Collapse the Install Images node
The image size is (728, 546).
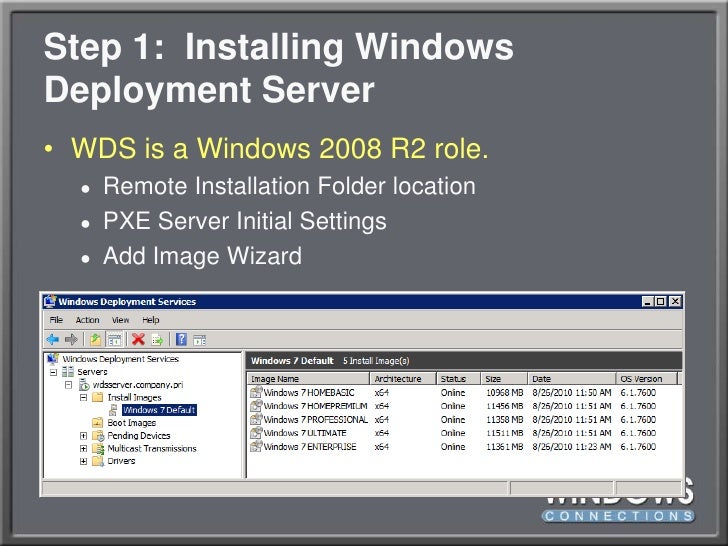click(x=84, y=397)
